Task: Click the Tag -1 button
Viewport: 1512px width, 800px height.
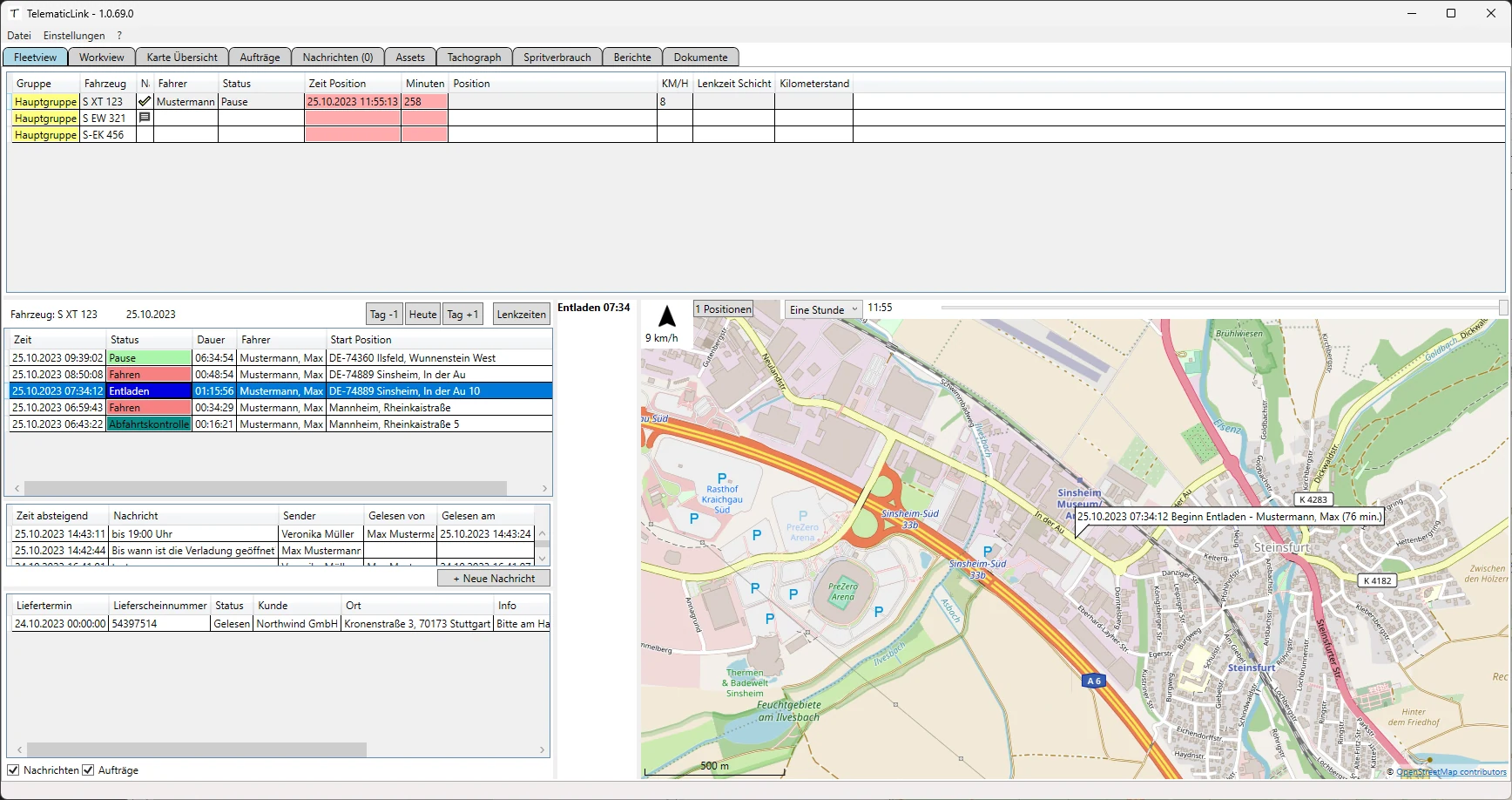Action: [x=384, y=314]
